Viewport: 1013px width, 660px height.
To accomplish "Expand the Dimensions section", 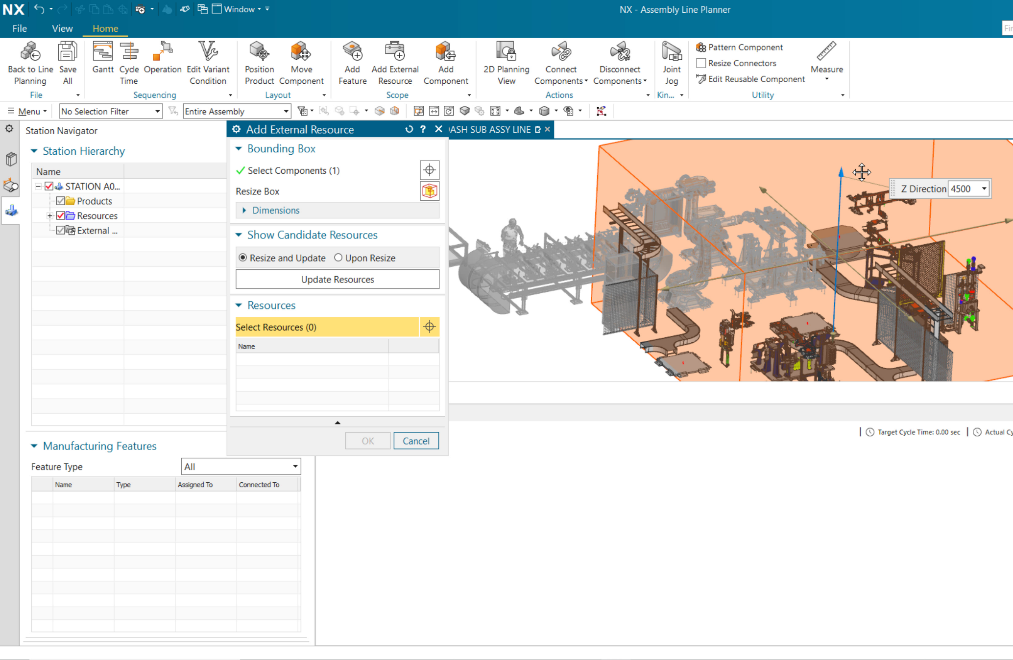I will [x=244, y=211].
